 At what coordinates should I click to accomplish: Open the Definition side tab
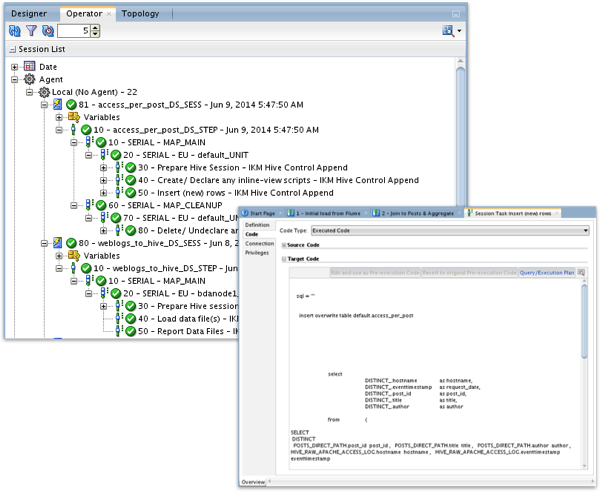(x=257, y=225)
